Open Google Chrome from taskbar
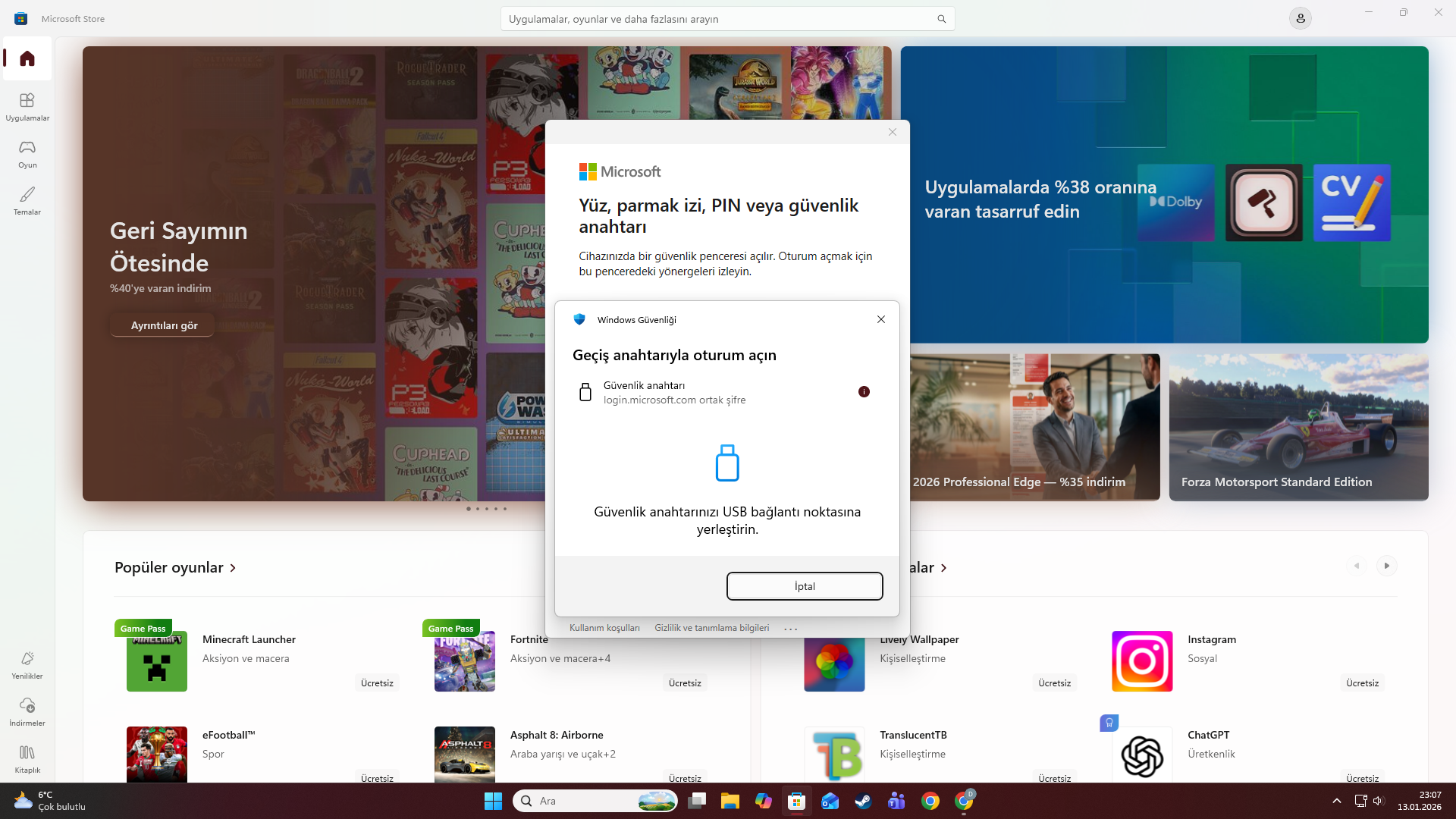Screen dimensions: 1456x819 point(930,801)
